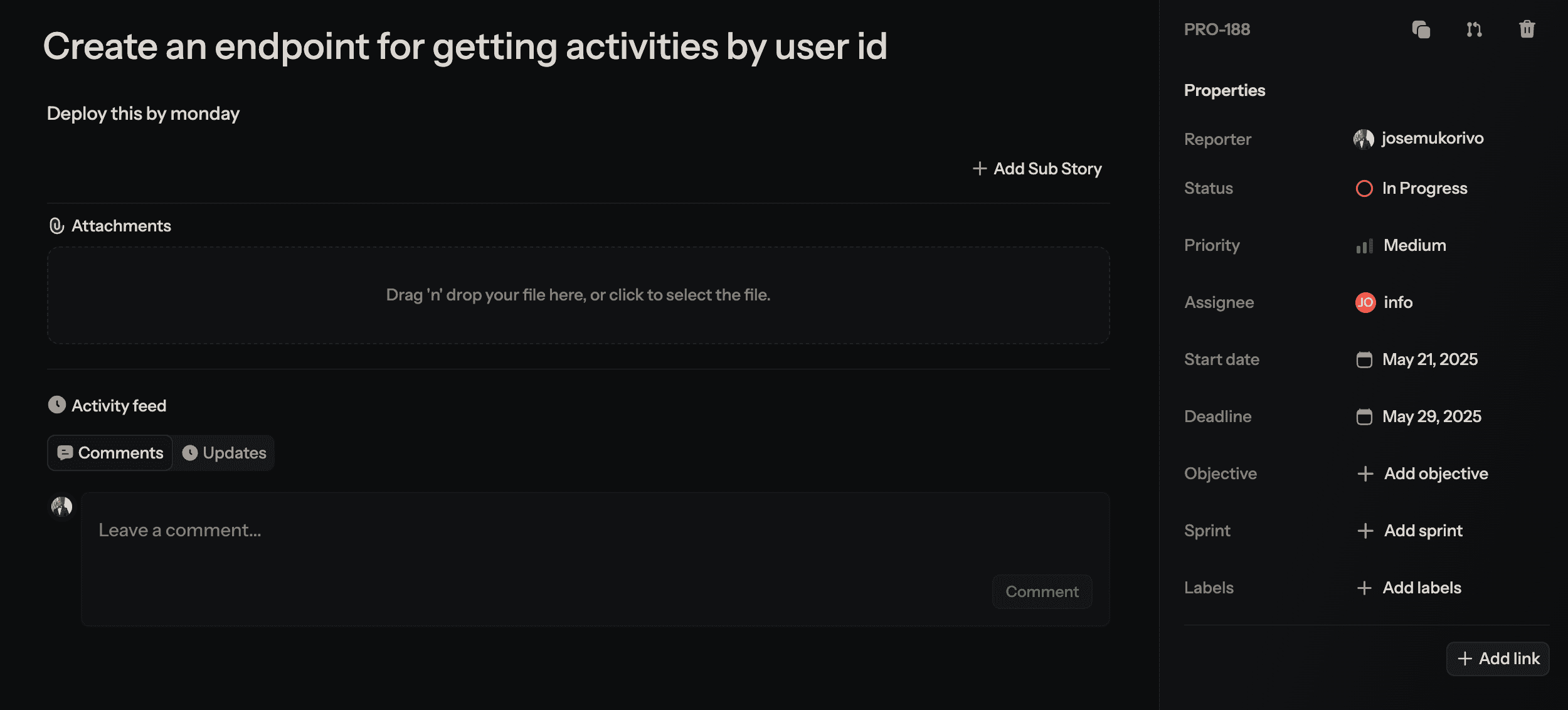This screenshot has width=1568, height=710.
Task: Click the duplicate story icon
Action: coord(1421,29)
